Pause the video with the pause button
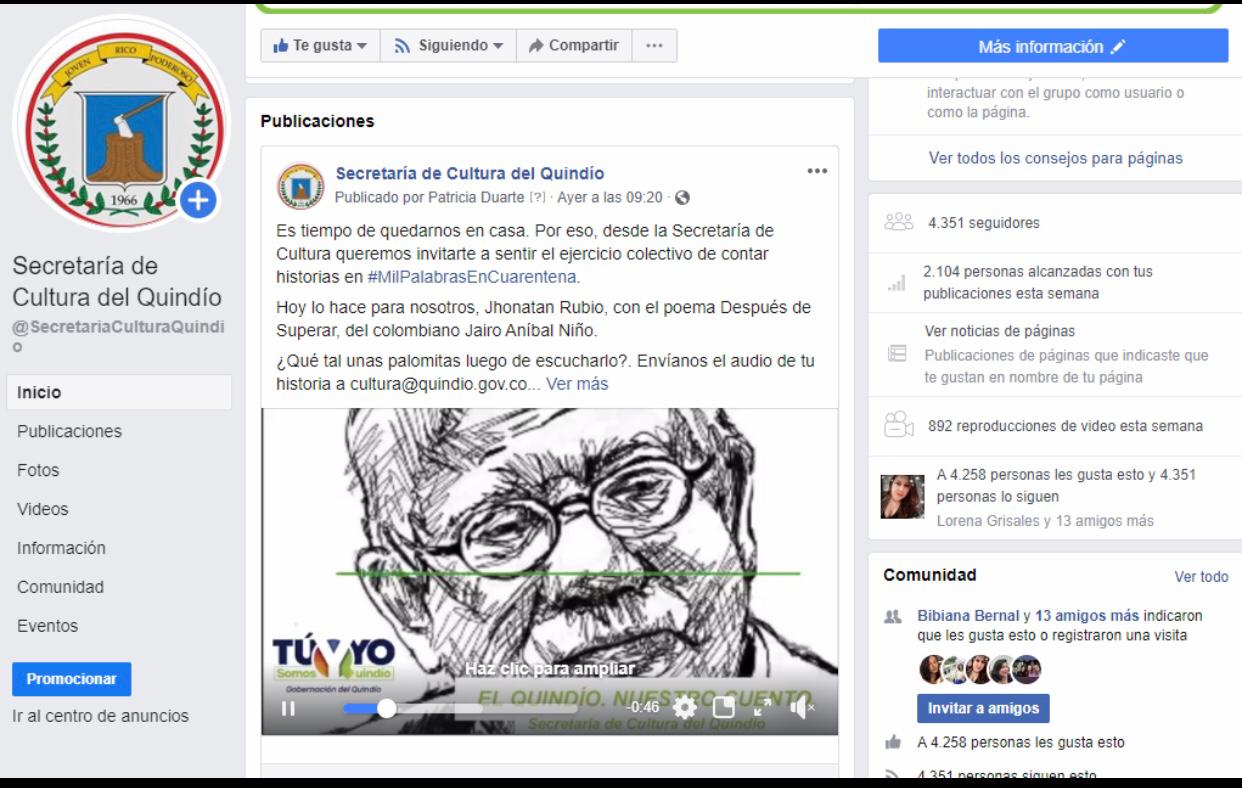The image size is (1242, 788). click(288, 708)
